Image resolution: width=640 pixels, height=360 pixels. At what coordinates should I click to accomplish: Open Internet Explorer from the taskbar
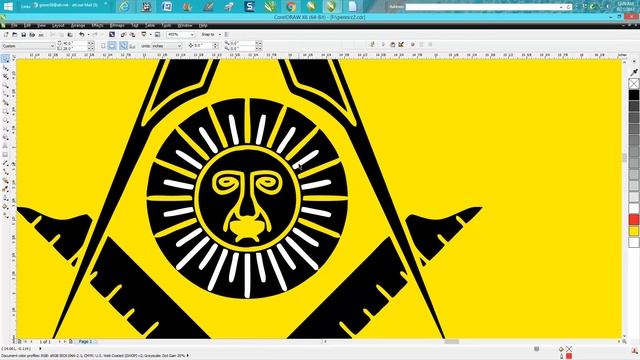[124, 6]
